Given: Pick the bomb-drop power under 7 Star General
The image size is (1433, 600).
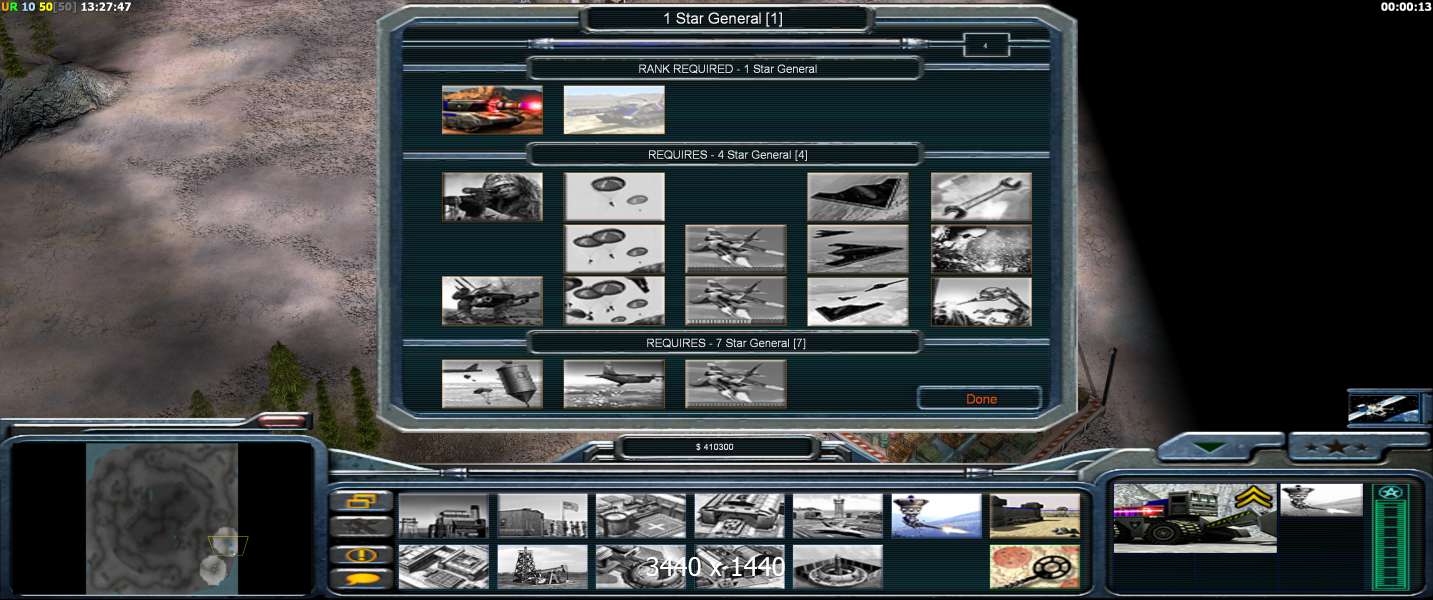Looking at the screenshot, I should pyautogui.click(x=492, y=384).
